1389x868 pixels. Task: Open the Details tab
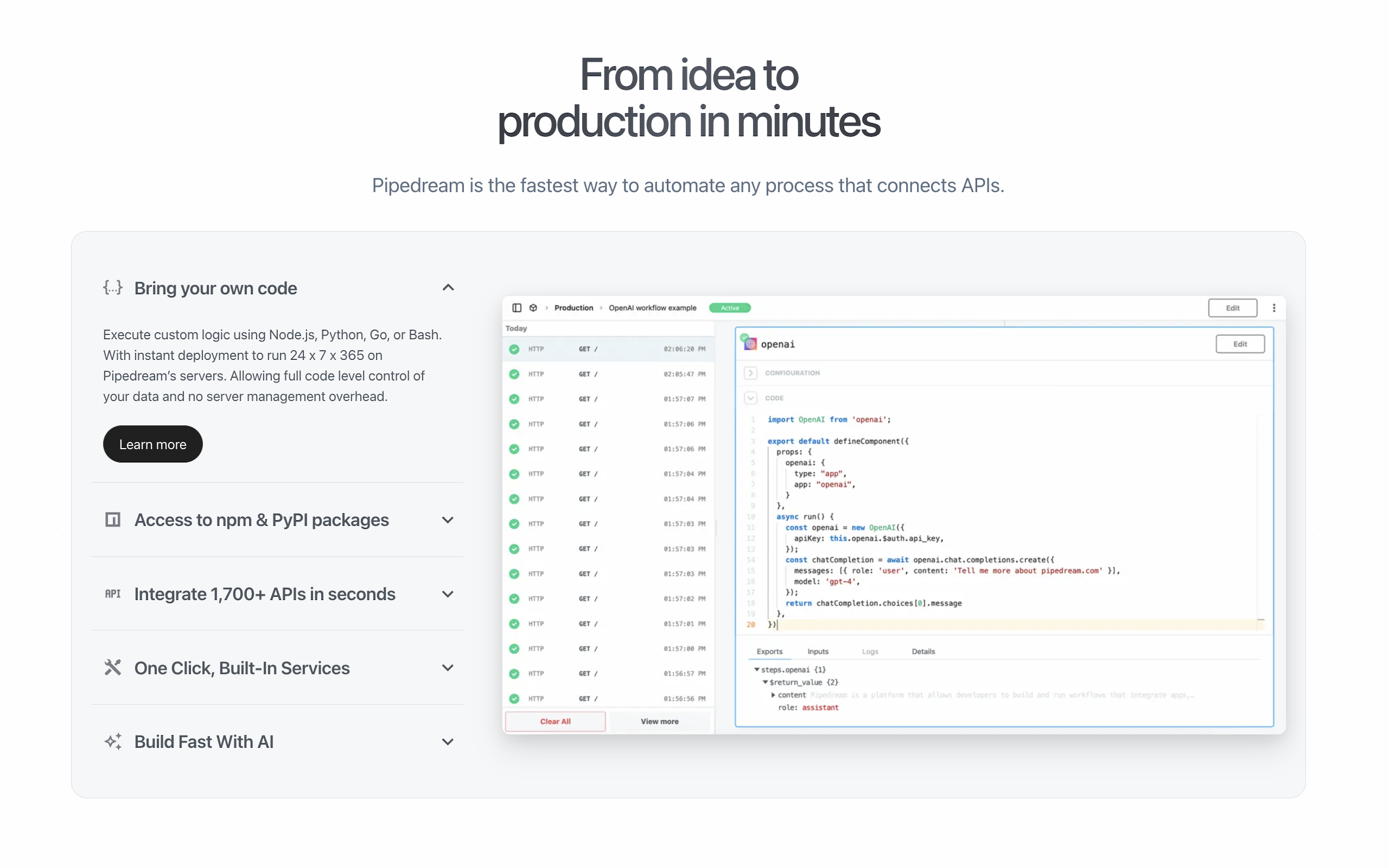(x=923, y=651)
